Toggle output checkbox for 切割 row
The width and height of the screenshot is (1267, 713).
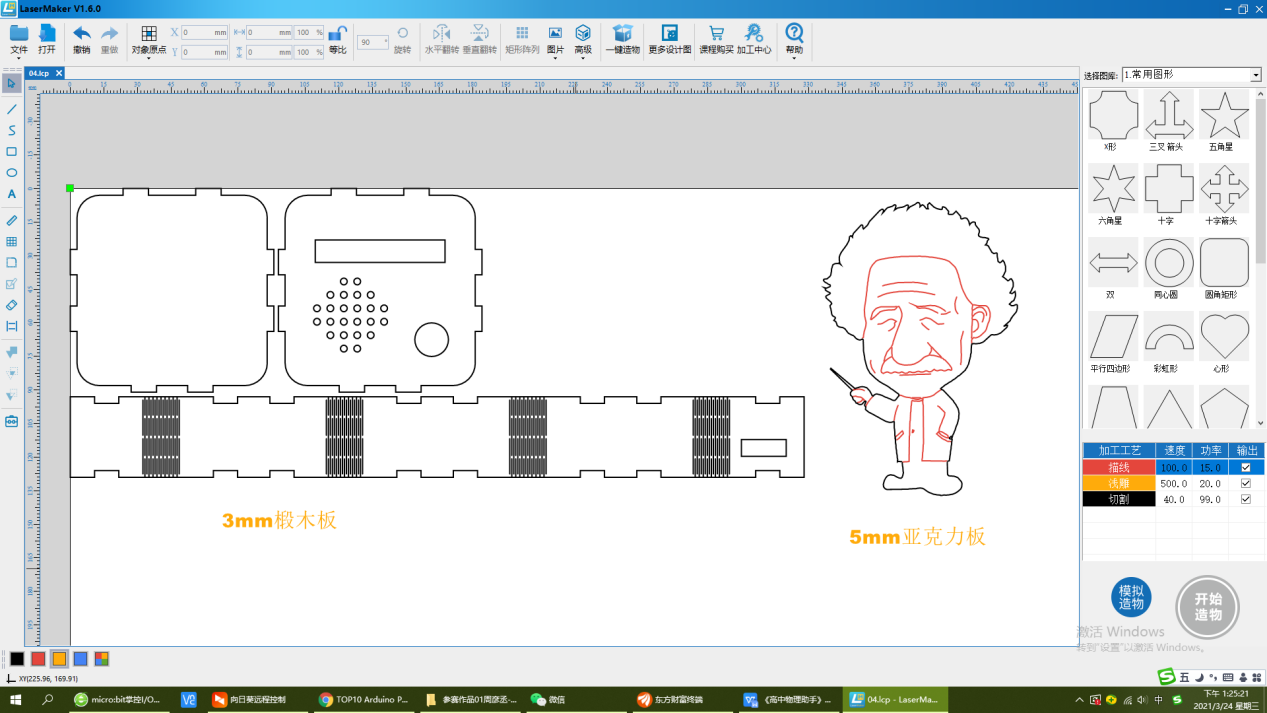(1246, 499)
